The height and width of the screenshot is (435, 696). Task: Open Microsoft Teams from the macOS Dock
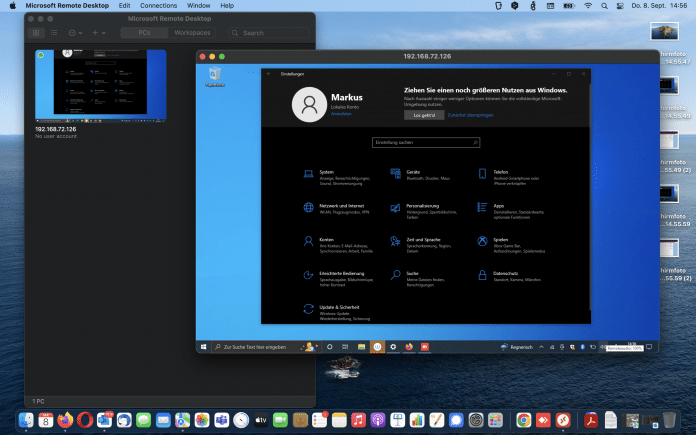(221, 420)
